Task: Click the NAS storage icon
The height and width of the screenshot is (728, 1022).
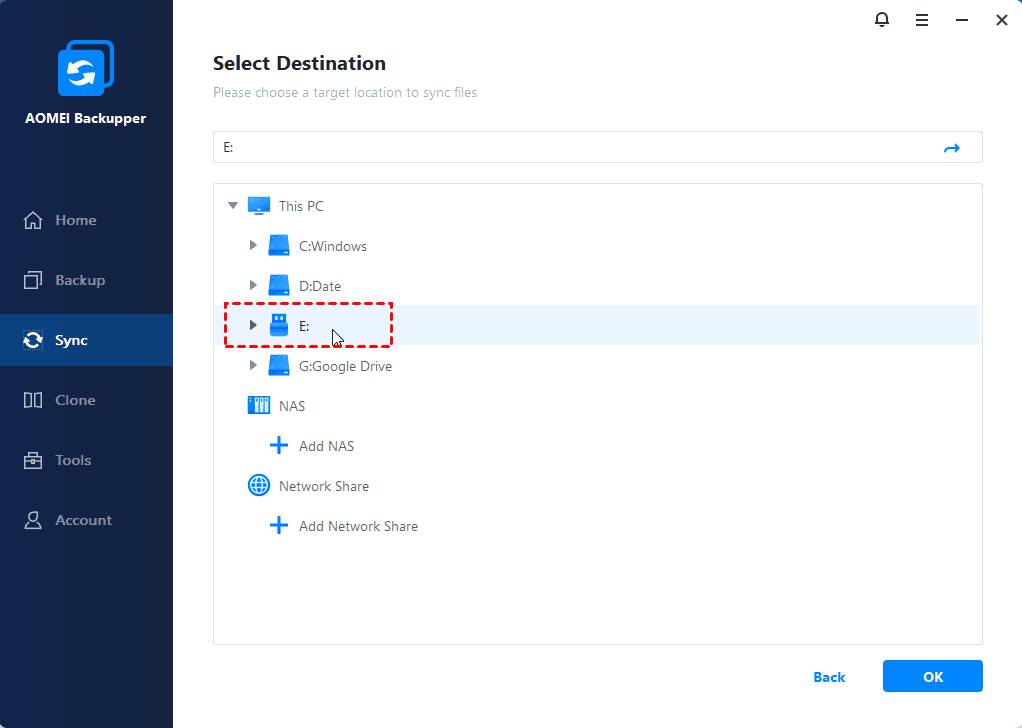Action: tap(259, 406)
